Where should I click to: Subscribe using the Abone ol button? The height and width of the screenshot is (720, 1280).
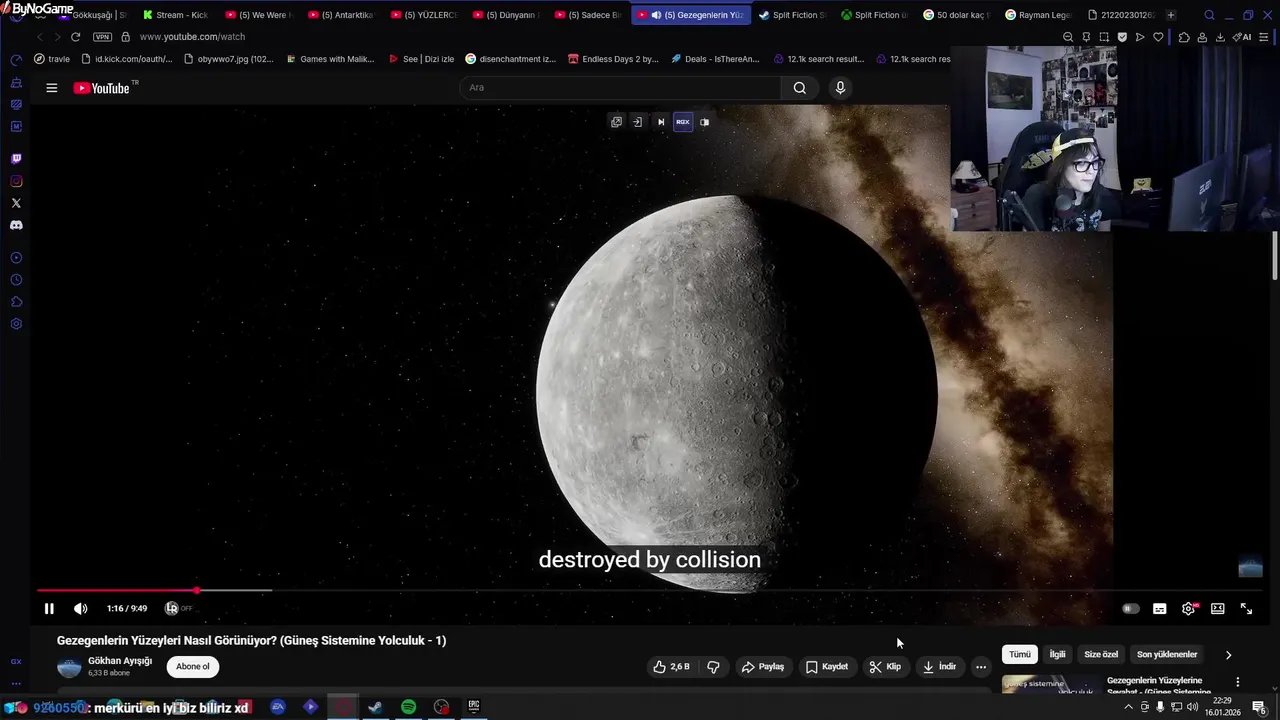click(x=193, y=666)
